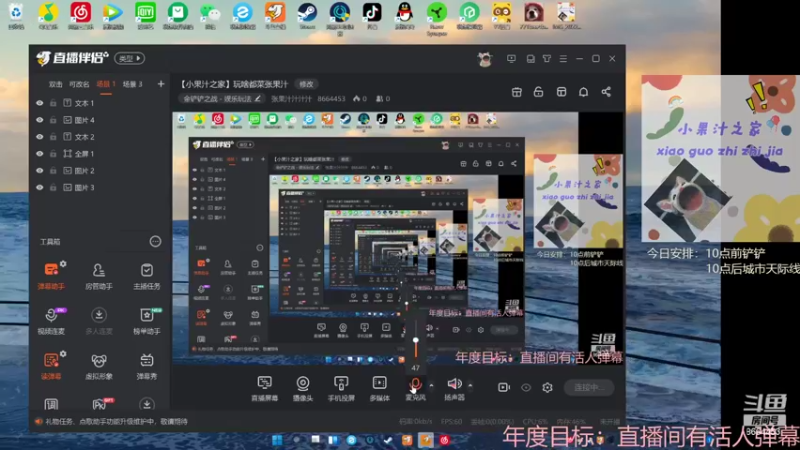Open 主播任务 in the toolbox
Viewport: 800px width, 450px height.
146,276
